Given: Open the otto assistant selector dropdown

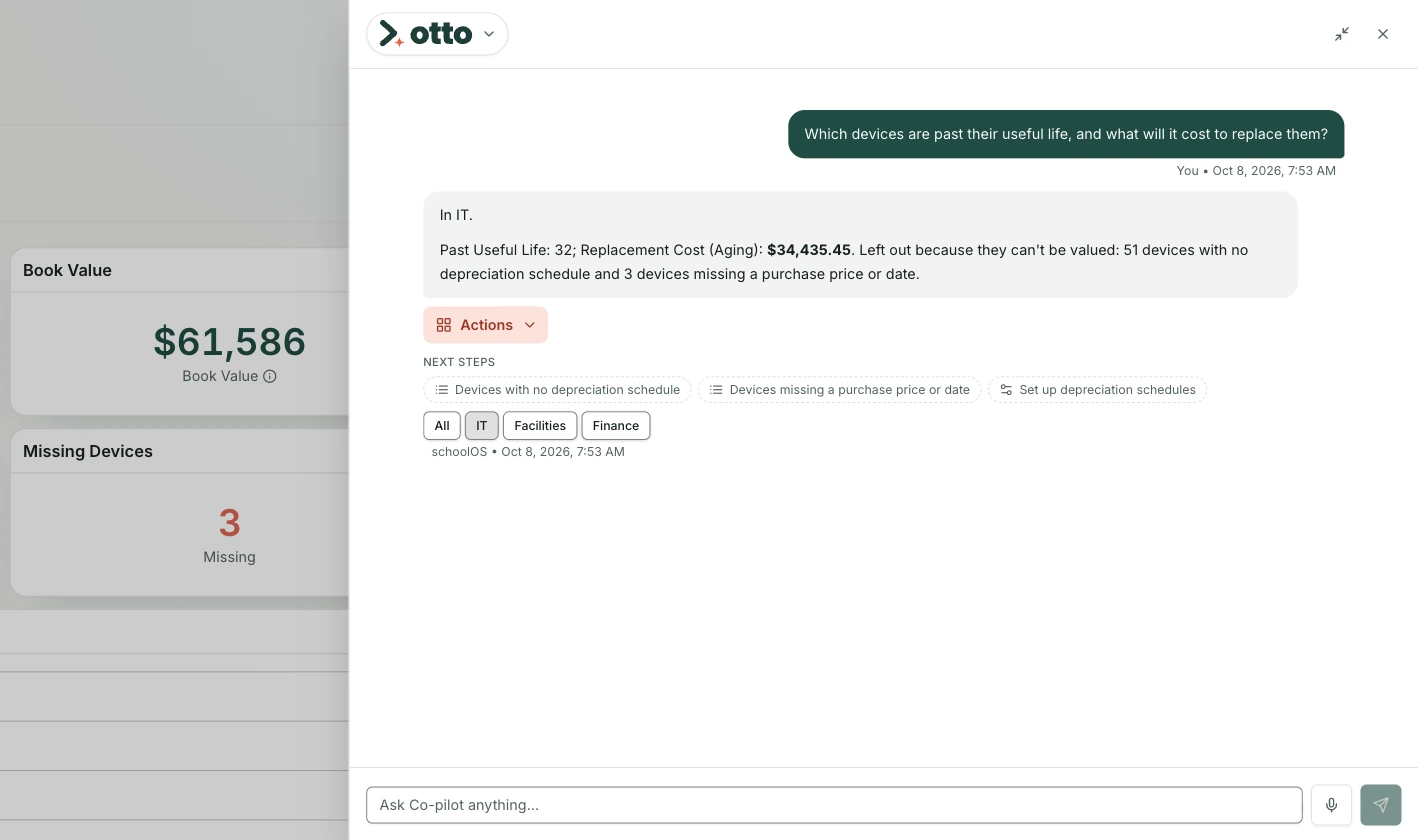Looking at the screenshot, I should click(x=437, y=34).
